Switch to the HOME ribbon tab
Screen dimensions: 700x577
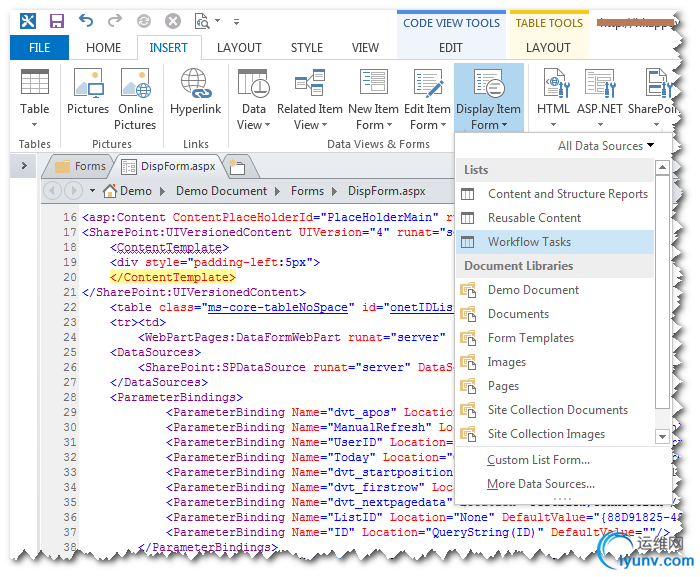104,47
